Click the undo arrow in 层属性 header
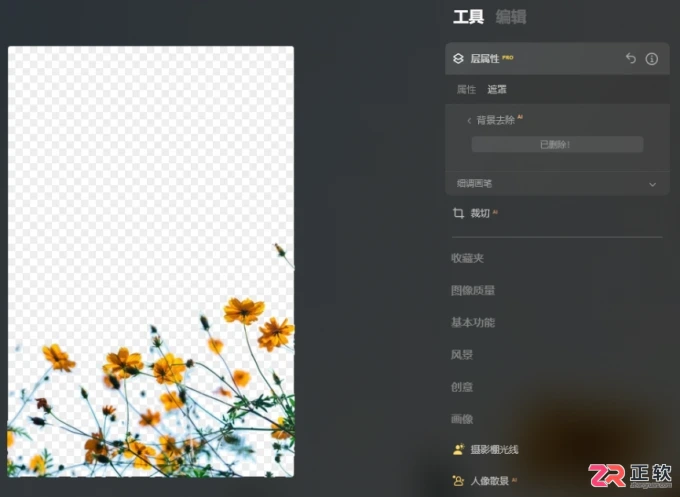 pyautogui.click(x=631, y=58)
